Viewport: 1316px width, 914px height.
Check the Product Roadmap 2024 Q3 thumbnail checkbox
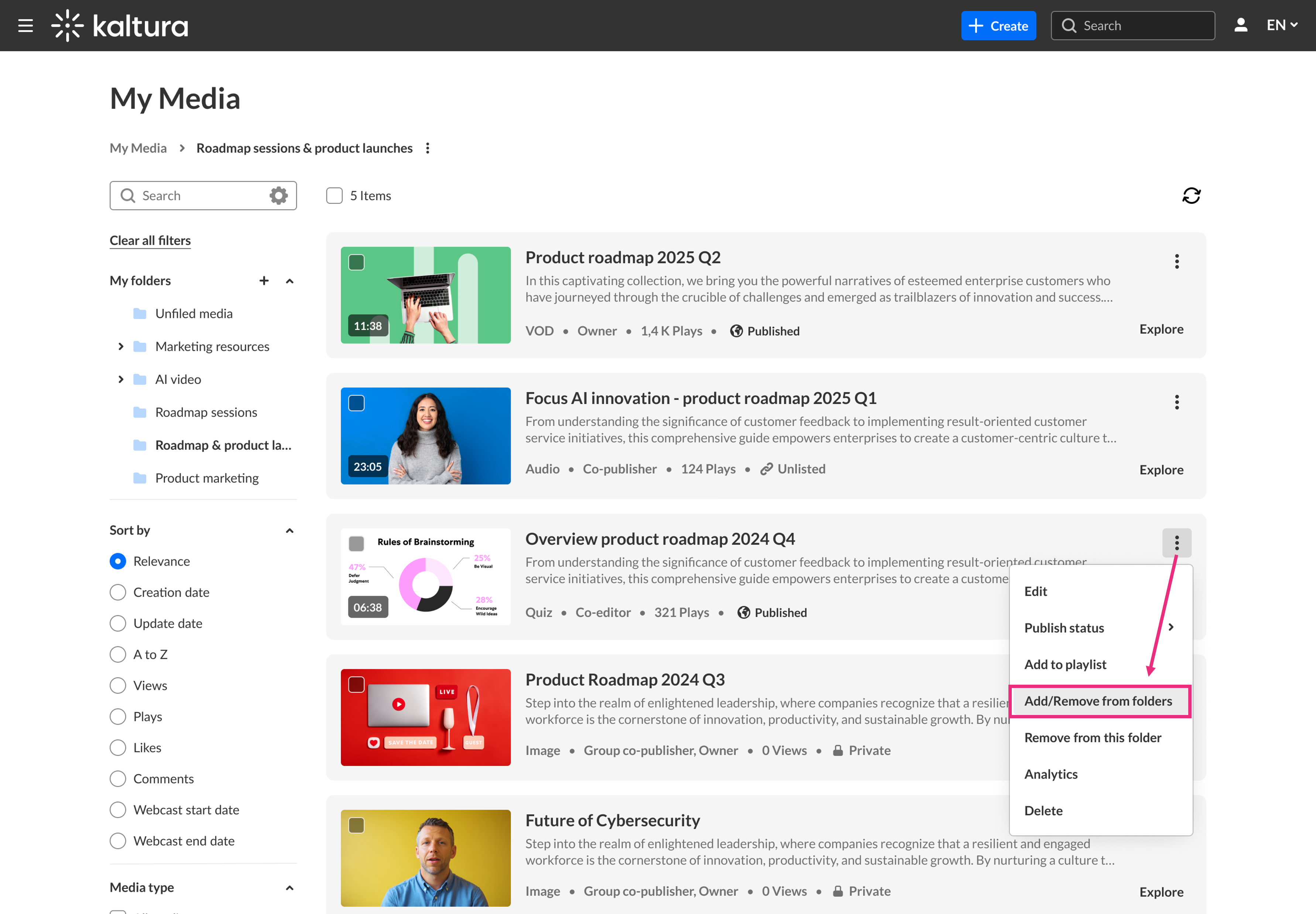coord(356,684)
